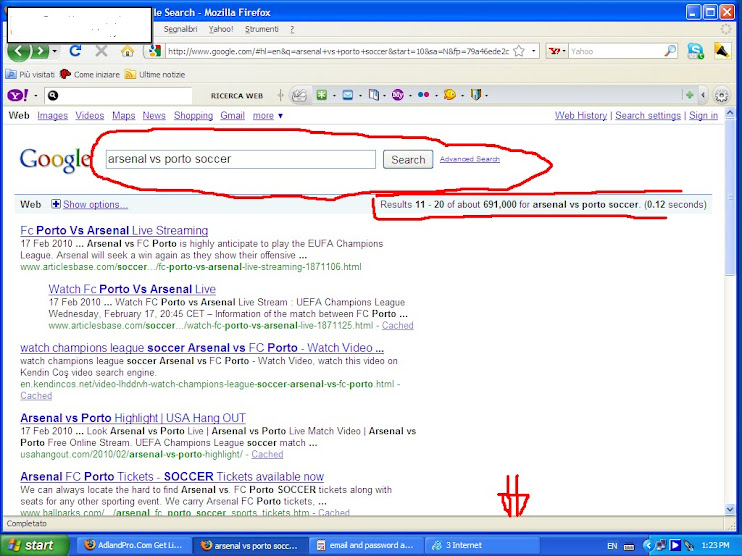The image size is (742, 556).
Task: Click the keyboard icon in the system tray
Action: click(x=629, y=546)
